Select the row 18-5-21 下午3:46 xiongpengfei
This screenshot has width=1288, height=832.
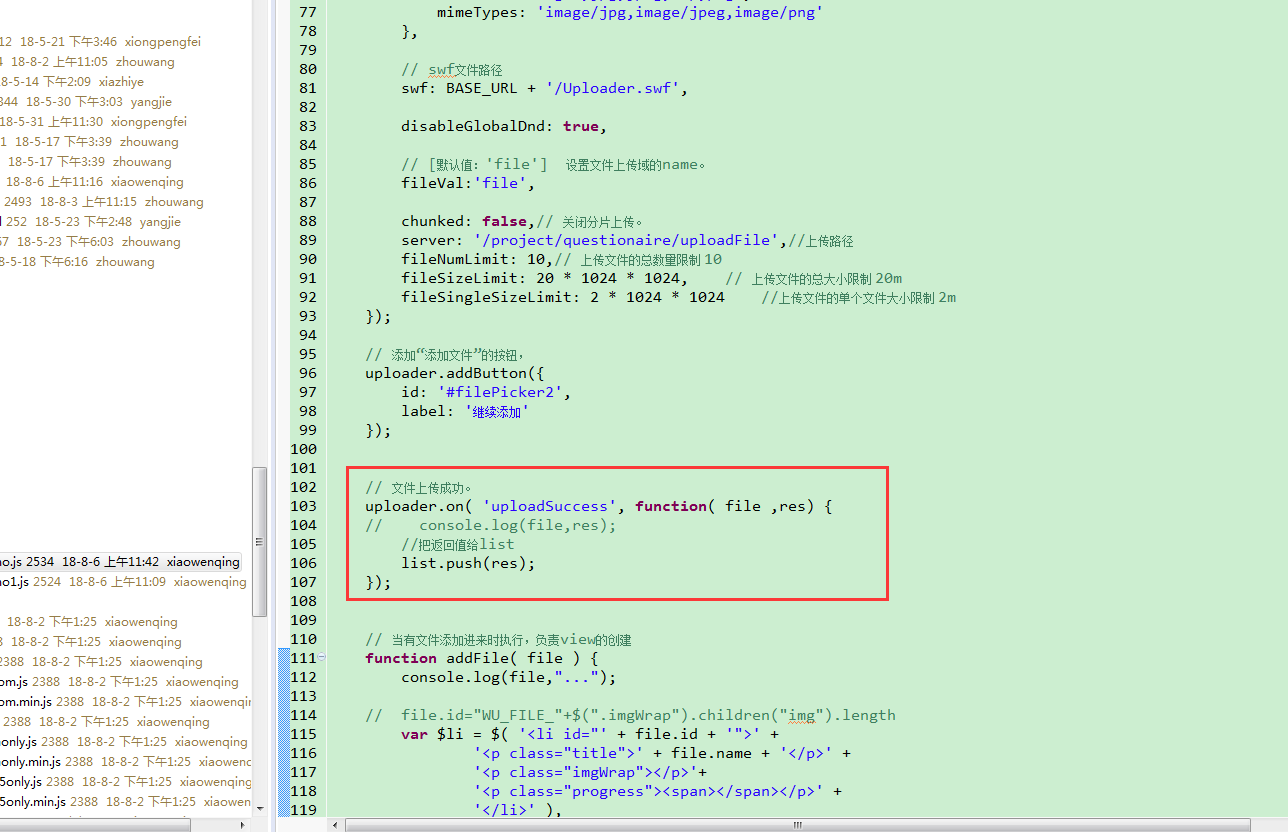pyautogui.click(x=100, y=42)
